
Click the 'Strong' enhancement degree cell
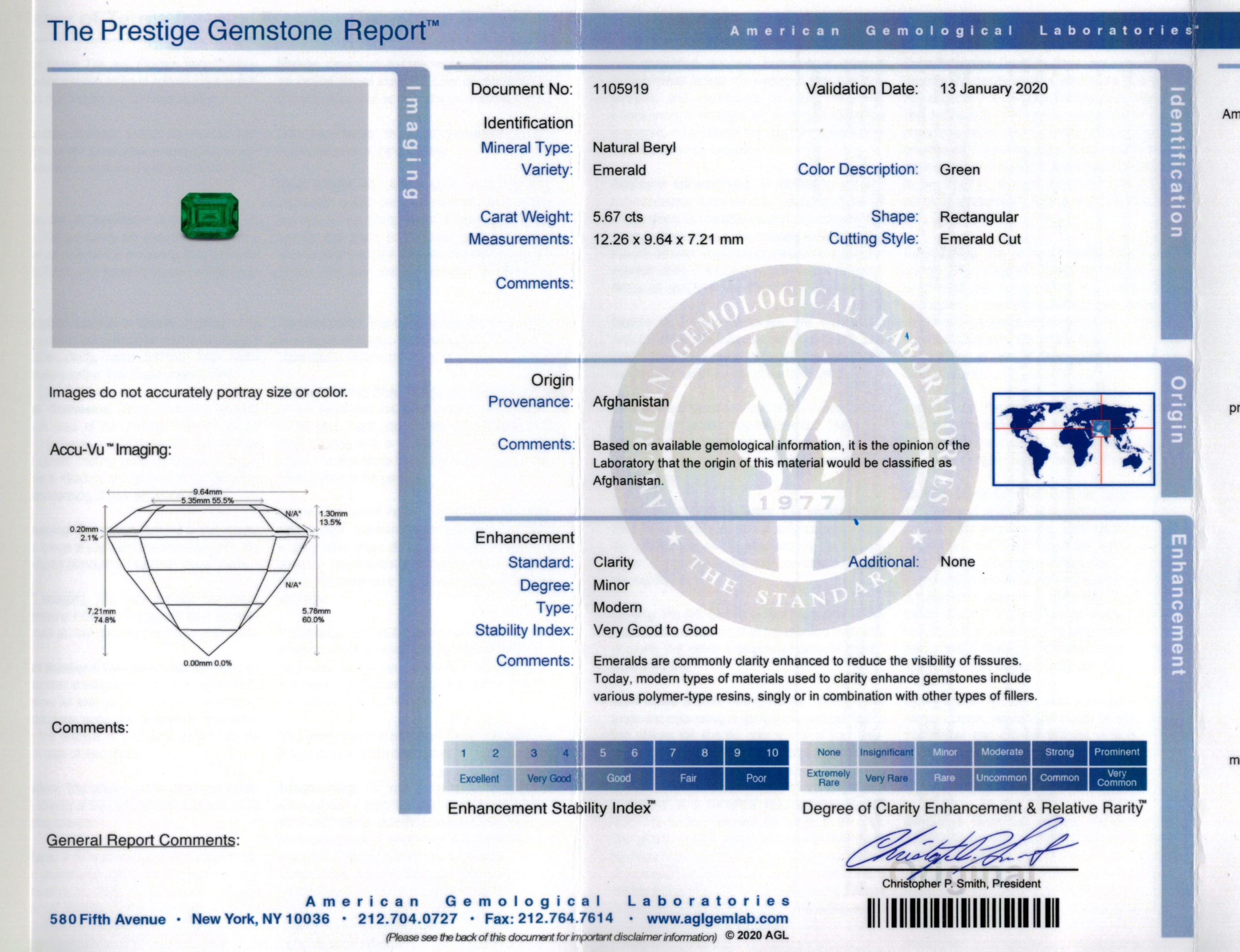pyautogui.click(x=1059, y=752)
